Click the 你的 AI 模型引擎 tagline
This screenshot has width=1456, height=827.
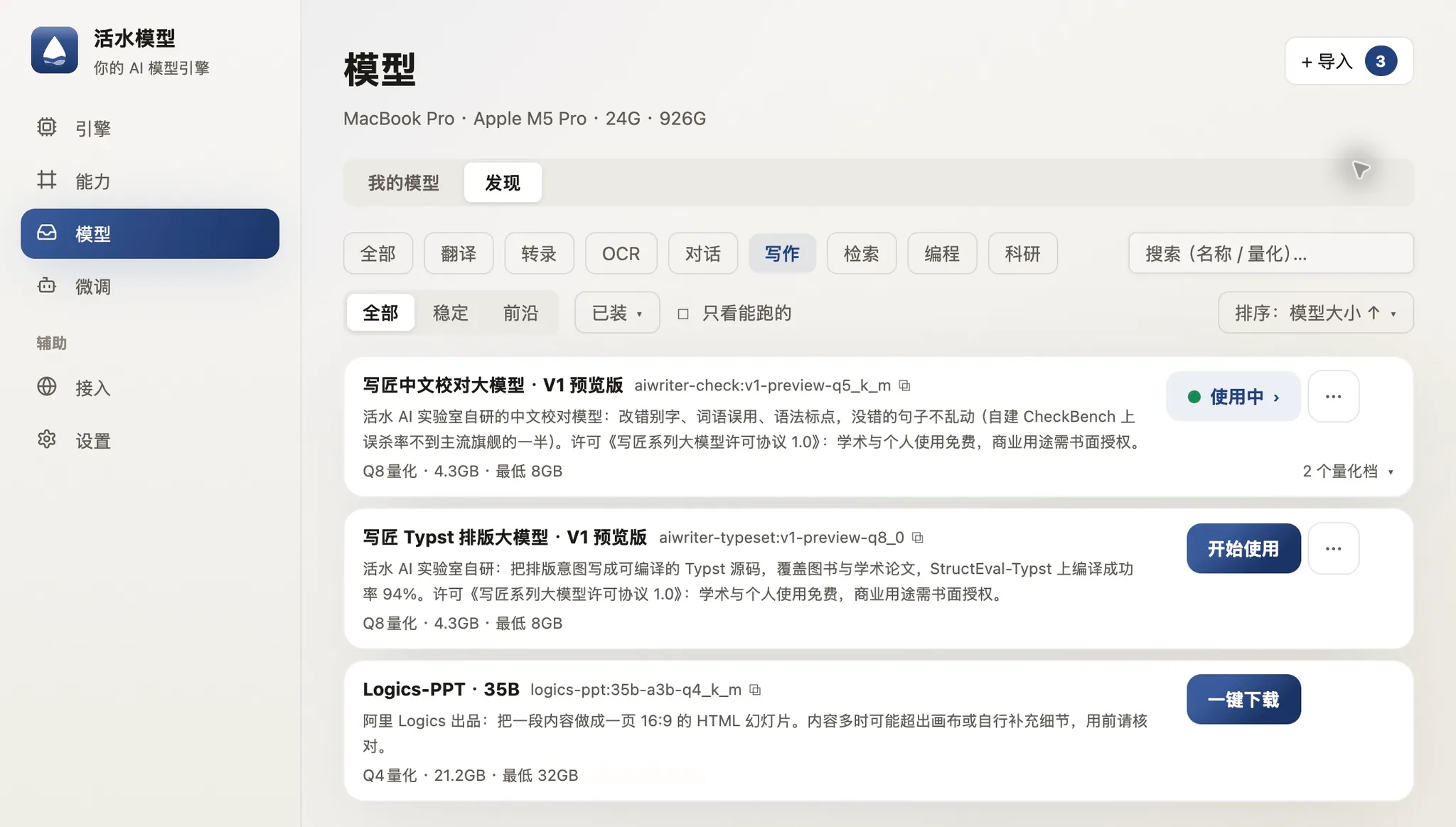[x=151, y=68]
